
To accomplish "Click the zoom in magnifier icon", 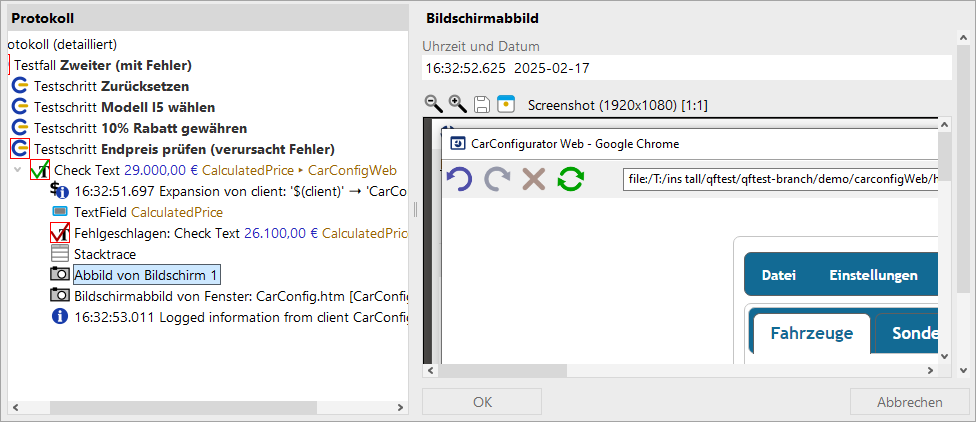I will [x=458, y=104].
